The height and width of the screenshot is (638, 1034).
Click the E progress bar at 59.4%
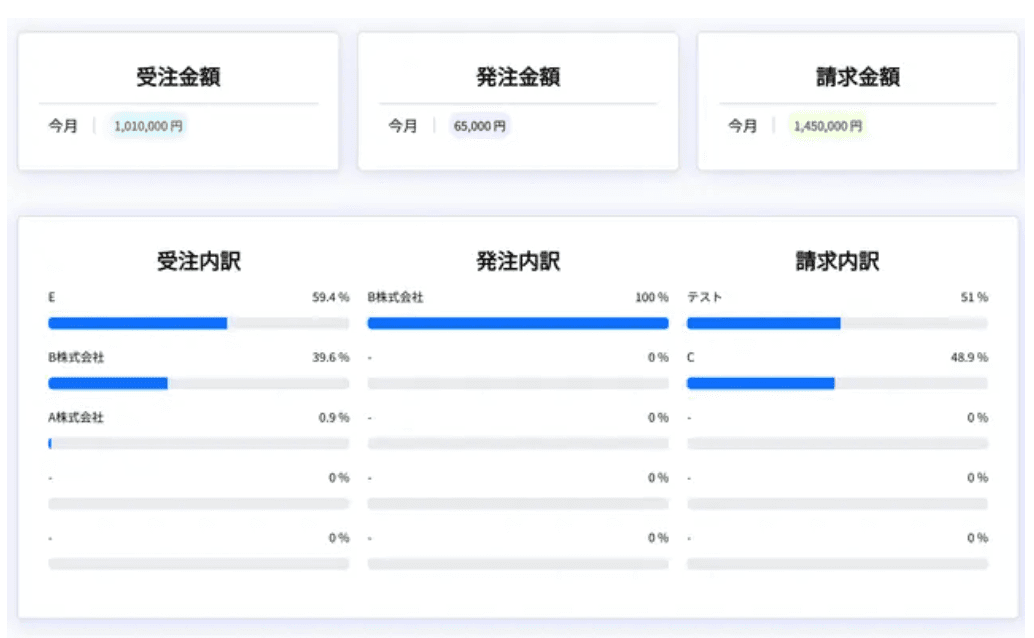[198, 323]
